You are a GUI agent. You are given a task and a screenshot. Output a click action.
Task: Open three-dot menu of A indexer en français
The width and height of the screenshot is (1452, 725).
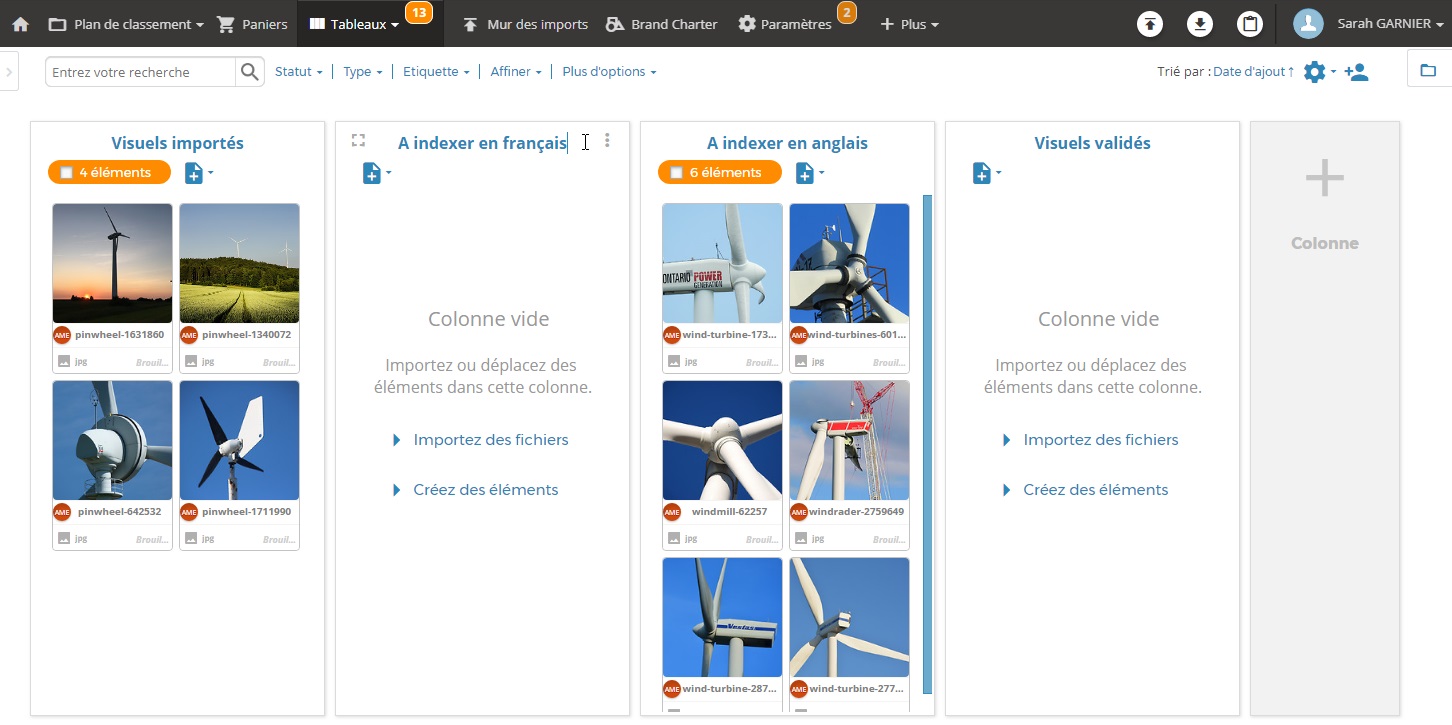[x=607, y=141]
